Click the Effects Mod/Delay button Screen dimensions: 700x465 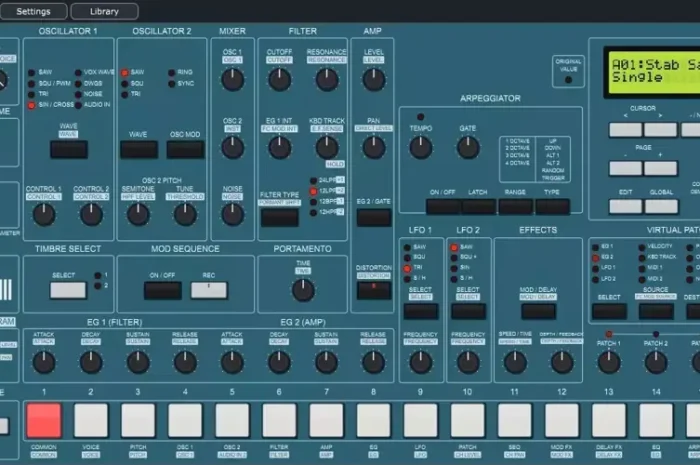[x=538, y=311]
